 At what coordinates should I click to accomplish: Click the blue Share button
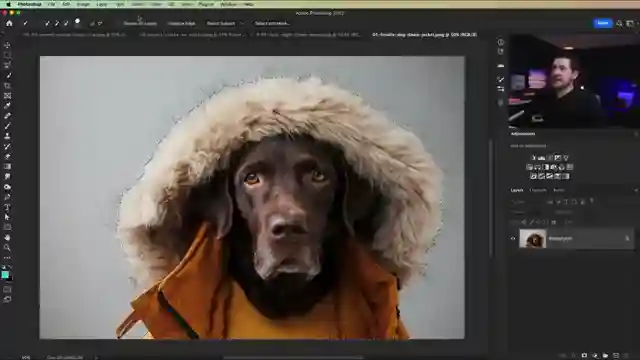pyautogui.click(x=602, y=23)
